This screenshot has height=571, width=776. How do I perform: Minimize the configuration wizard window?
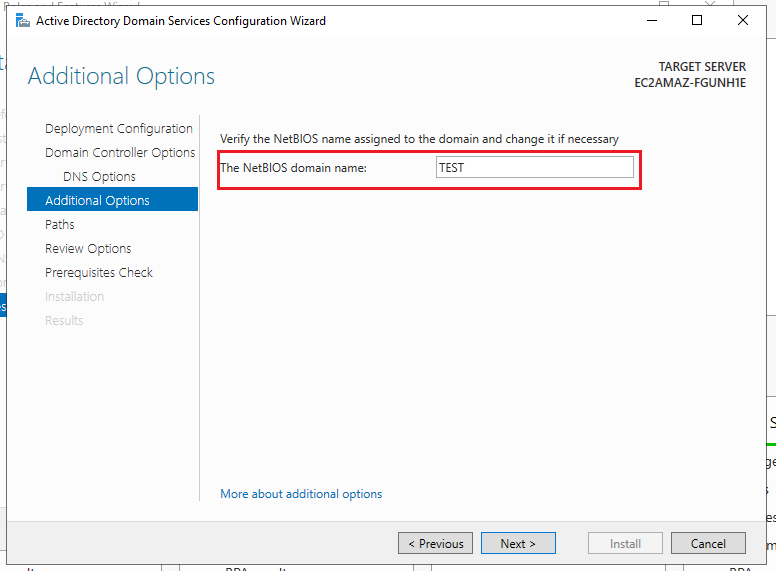tap(652, 21)
